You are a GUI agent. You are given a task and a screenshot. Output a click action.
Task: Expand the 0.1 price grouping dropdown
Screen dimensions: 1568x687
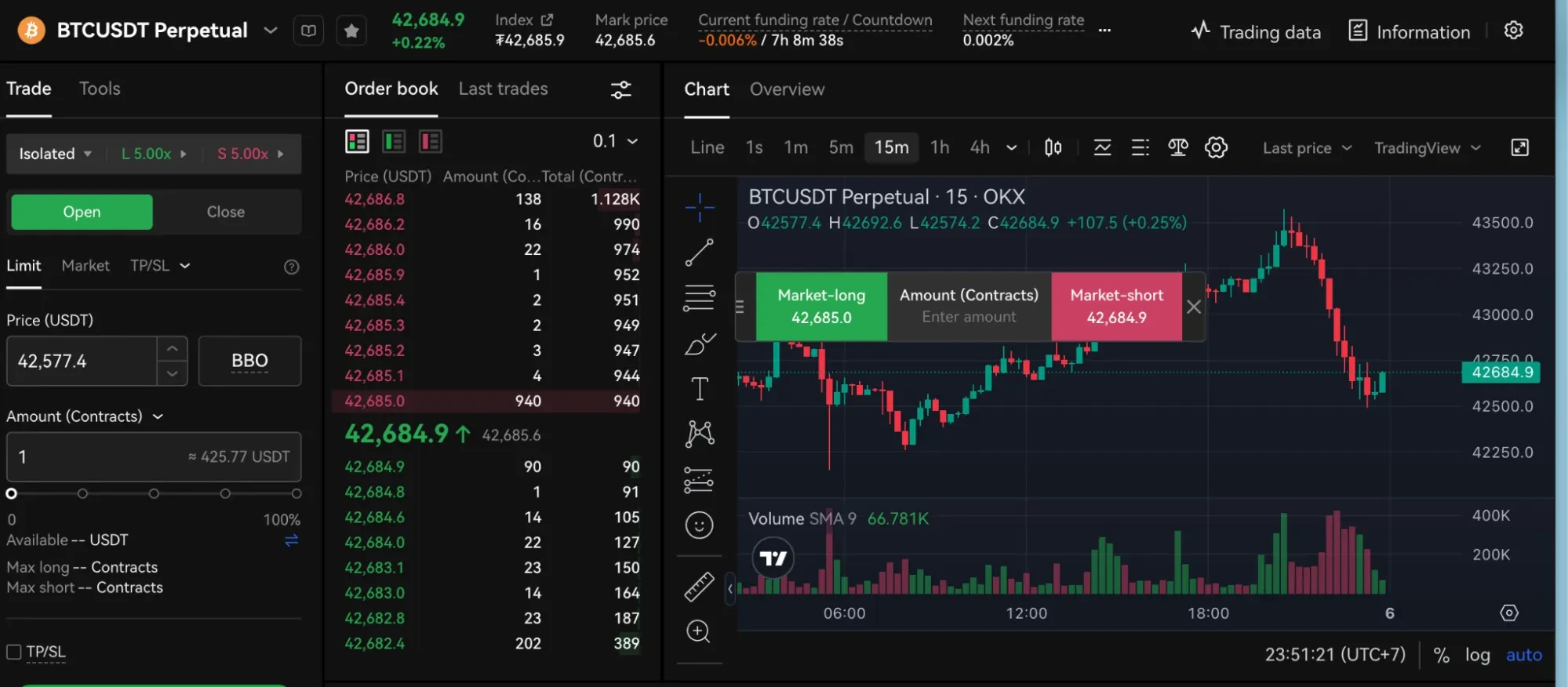(616, 141)
